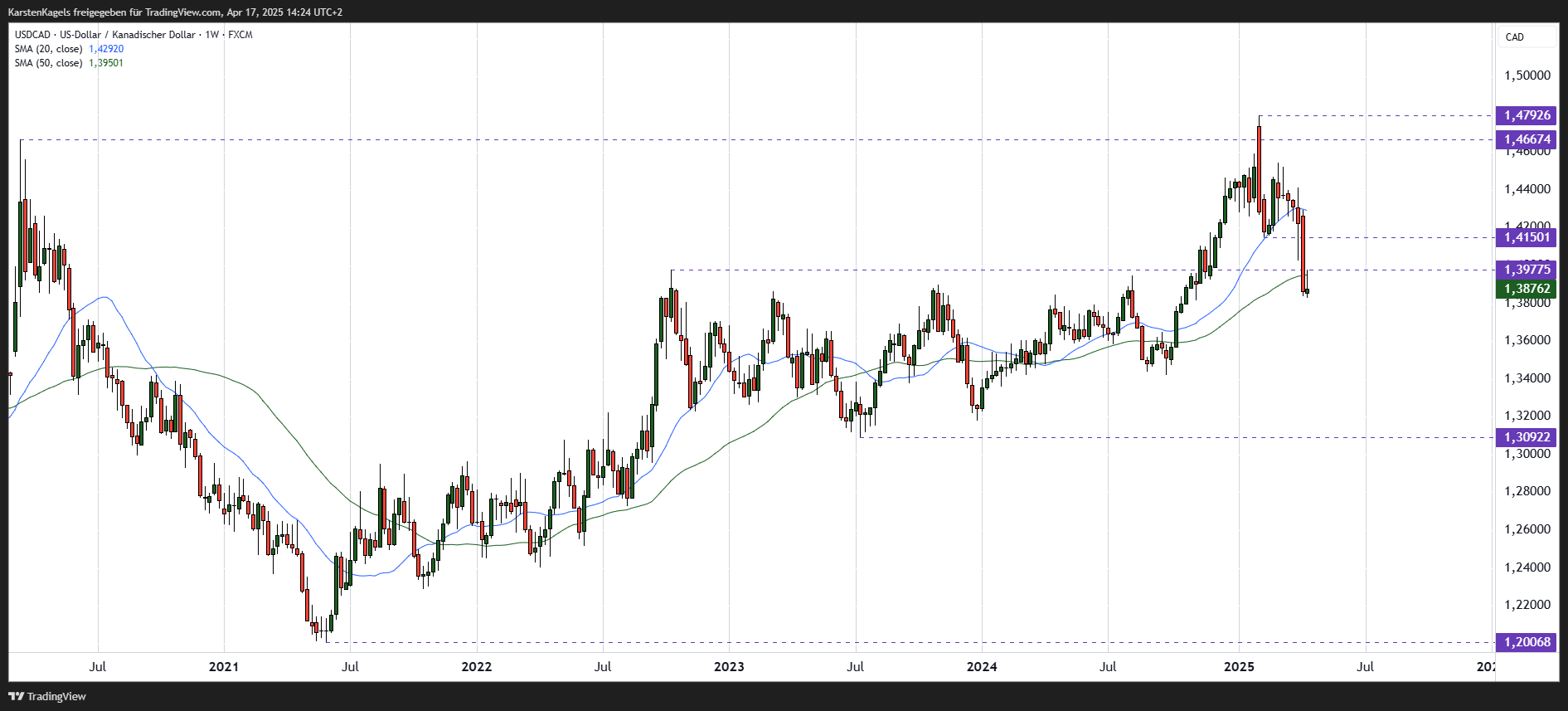The width and height of the screenshot is (1568, 711).
Task: Click the 2022 label on time axis
Action: [476, 666]
